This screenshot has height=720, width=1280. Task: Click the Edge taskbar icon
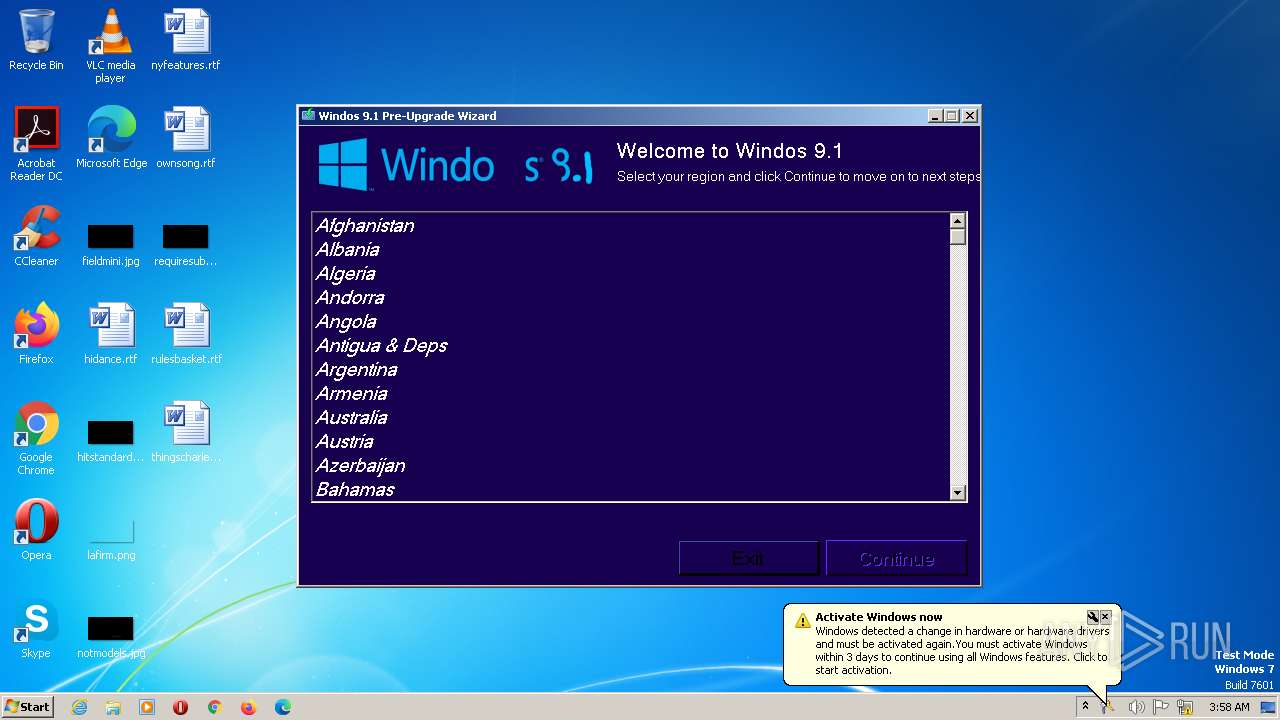283,707
